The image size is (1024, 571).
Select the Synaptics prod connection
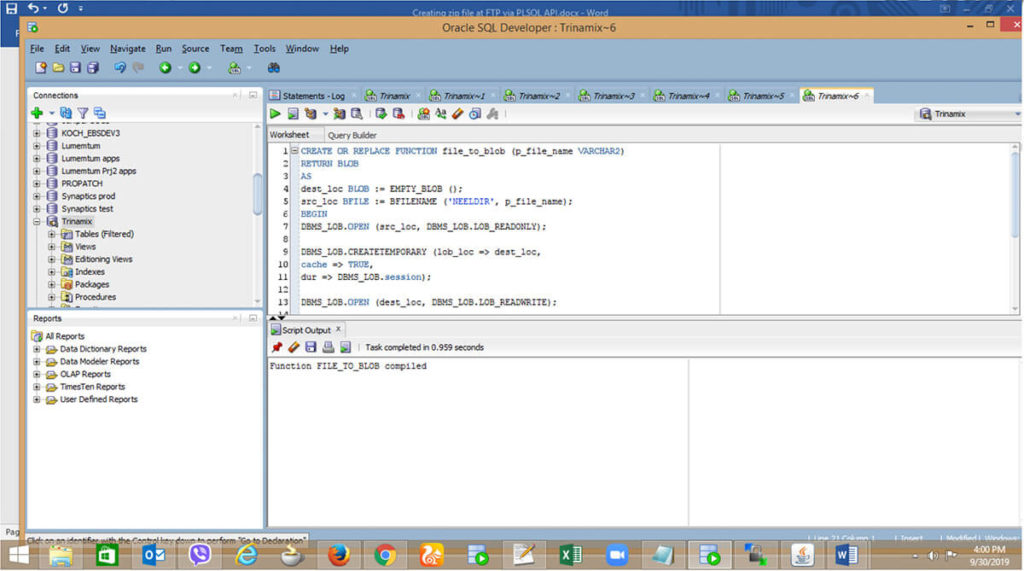(x=88, y=196)
